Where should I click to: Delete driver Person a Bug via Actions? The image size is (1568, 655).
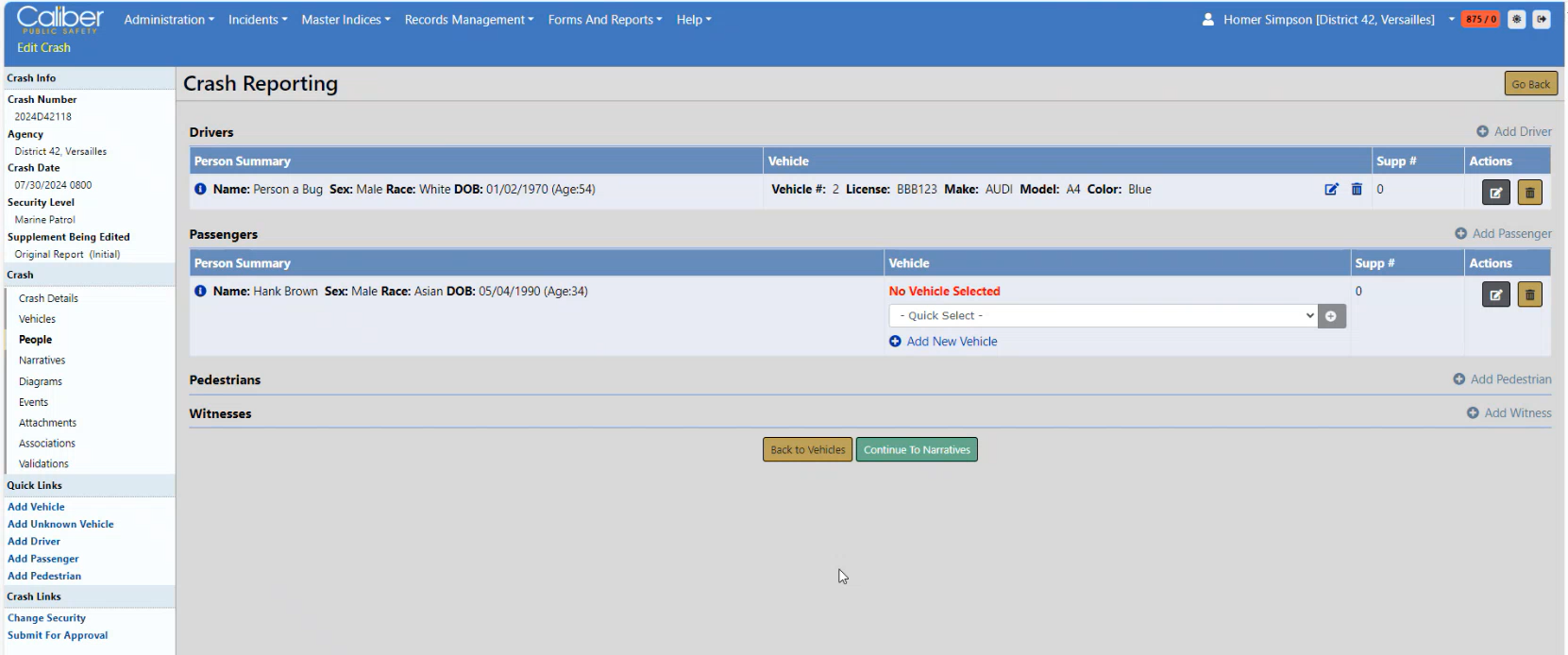tap(1529, 193)
